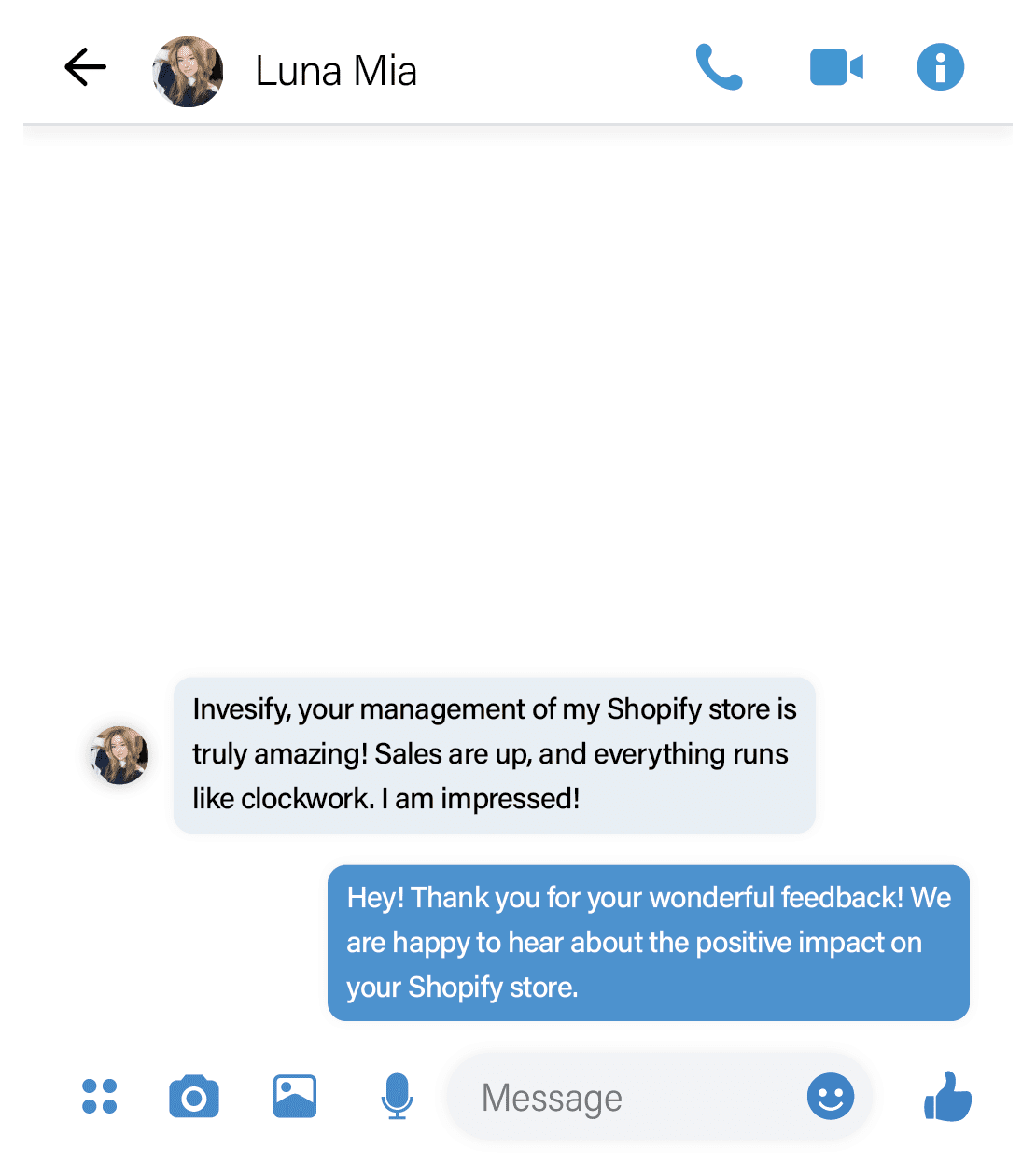Open the photo gallery picker

[x=295, y=1097]
